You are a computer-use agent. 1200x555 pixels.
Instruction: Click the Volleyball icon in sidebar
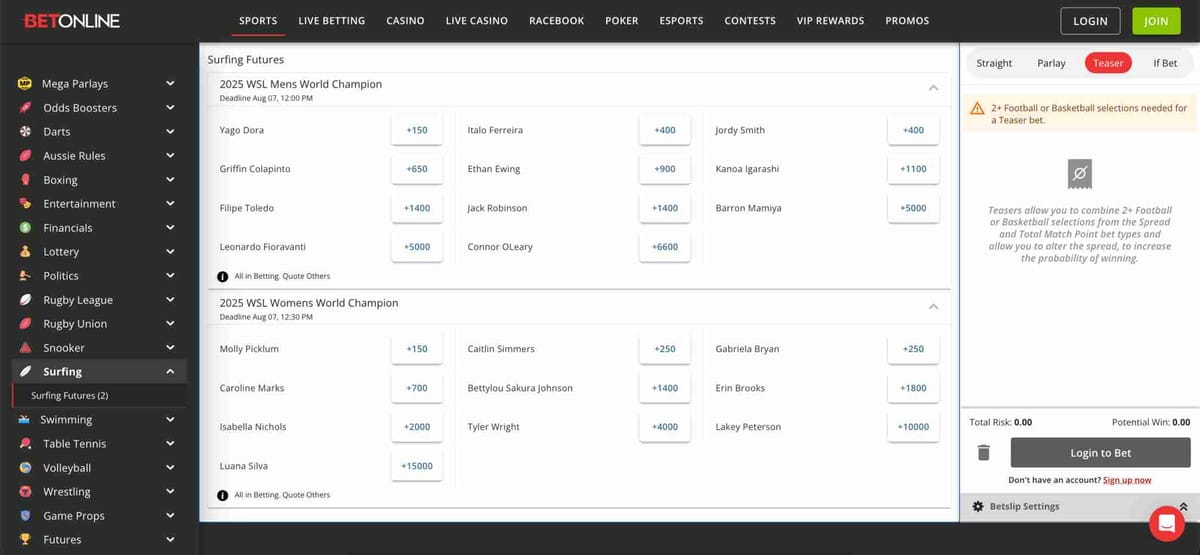[25, 468]
